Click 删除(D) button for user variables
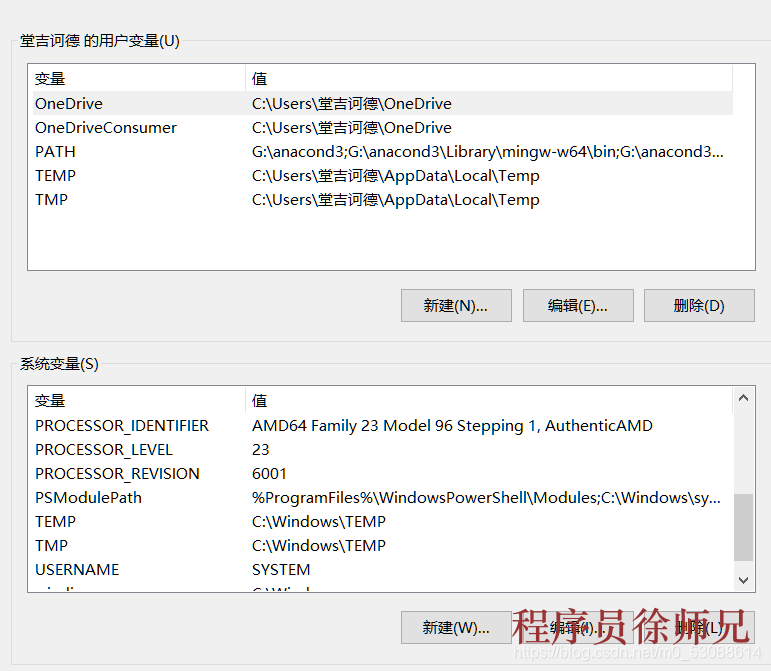 pos(699,306)
